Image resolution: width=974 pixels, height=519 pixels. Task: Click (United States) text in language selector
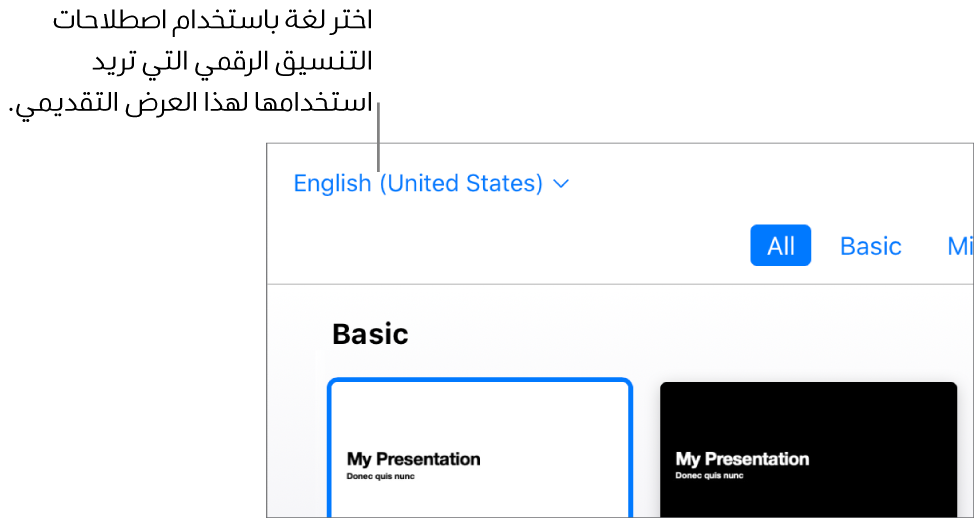(461, 184)
